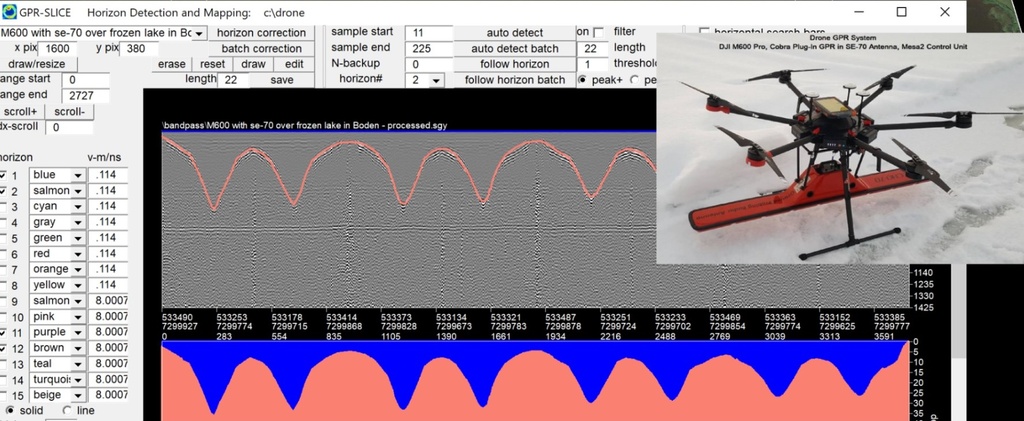Click the blue and salmon depth profile
Image resolution: width=1024 pixels, height=421 pixels.
click(x=535, y=381)
